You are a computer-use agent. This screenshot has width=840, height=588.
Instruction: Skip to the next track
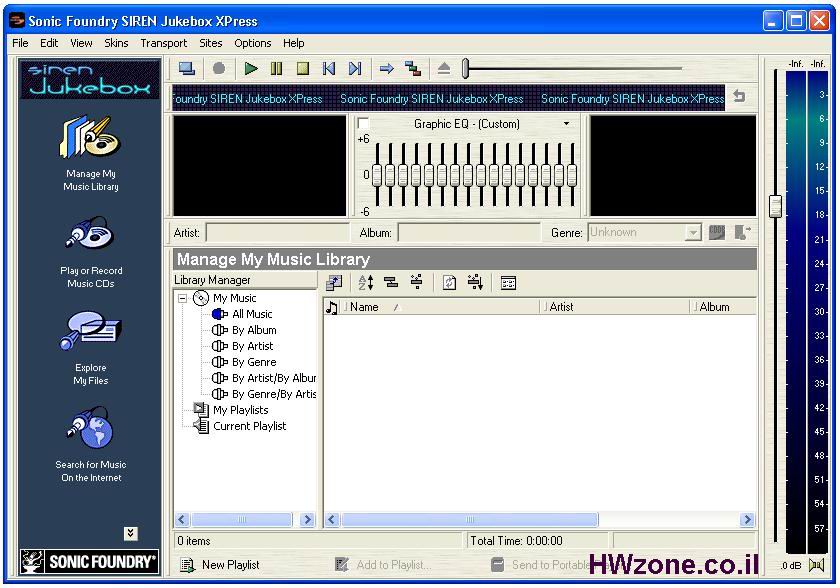click(355, 69)
